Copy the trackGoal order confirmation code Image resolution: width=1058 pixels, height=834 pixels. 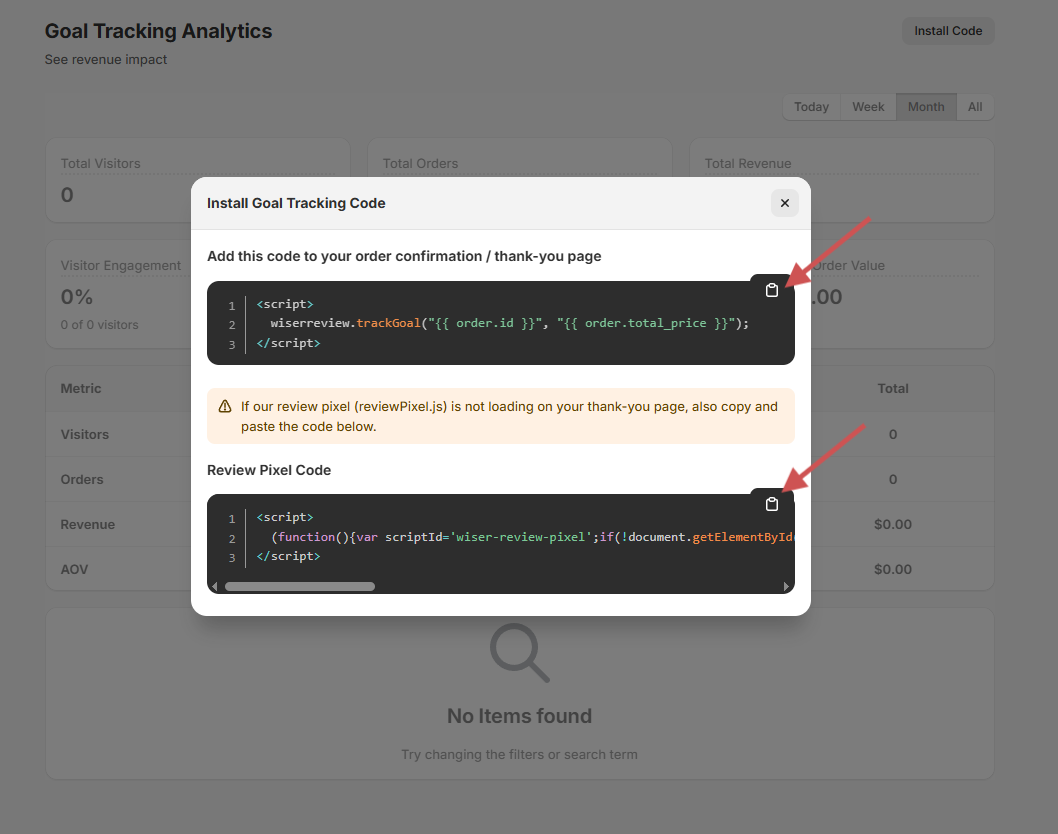pos(771,290)
